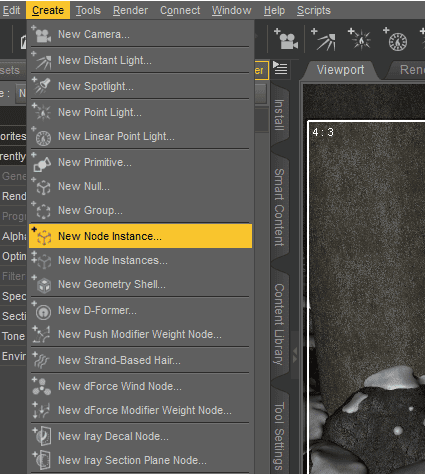
Task: Click the dForce Modifier Weight Node icon
Action: click(x=41, y=410)
